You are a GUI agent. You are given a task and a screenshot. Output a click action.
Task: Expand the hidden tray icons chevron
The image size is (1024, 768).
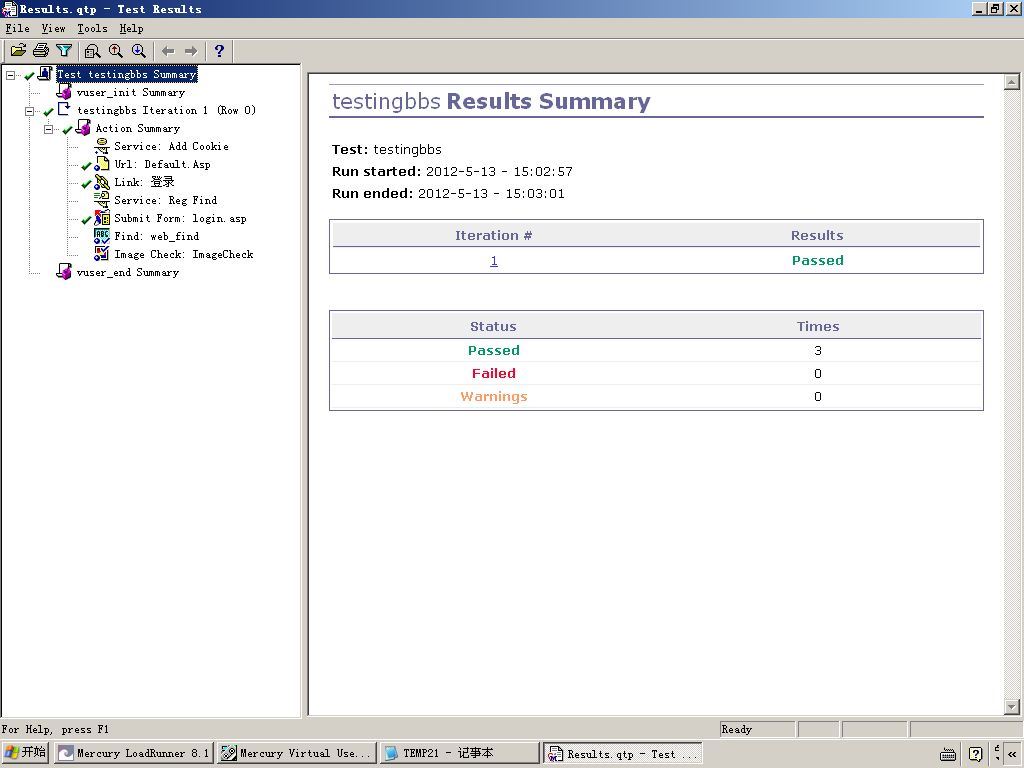click(1012, 754)
